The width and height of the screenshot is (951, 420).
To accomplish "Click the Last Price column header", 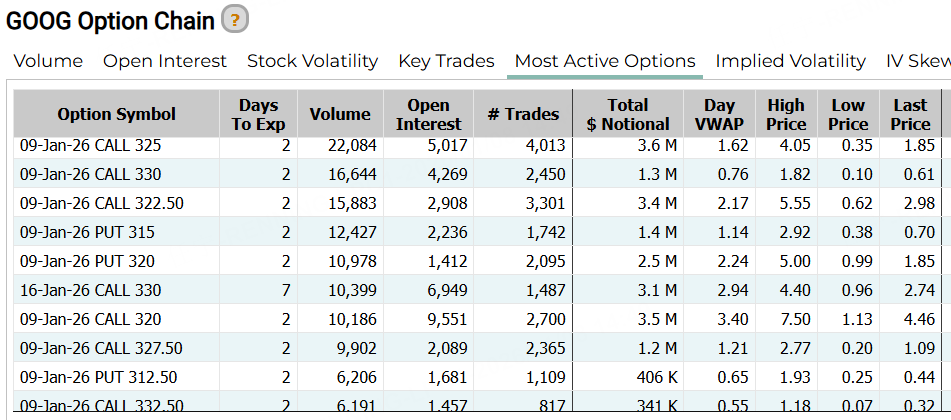I will click(910, 114).
